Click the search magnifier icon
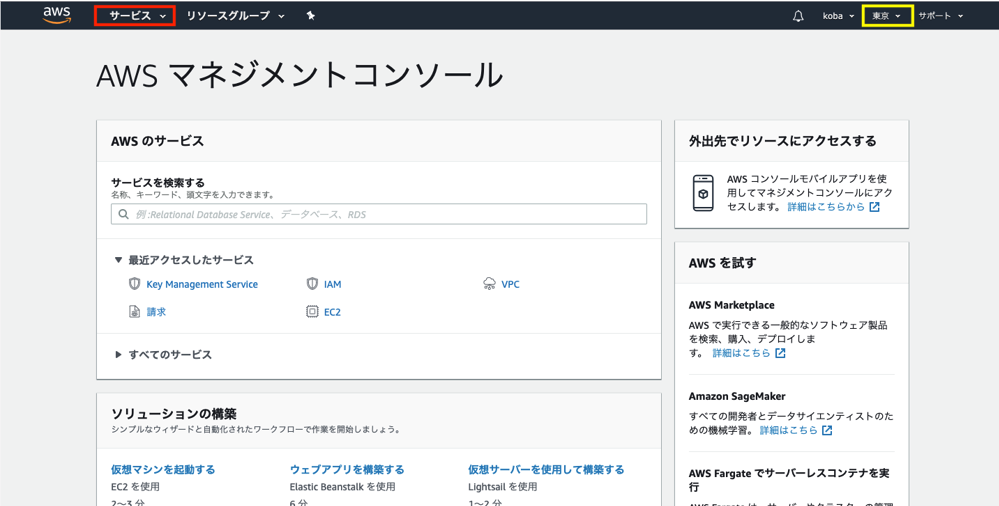Image resolution: width=999 pixels, height=506 pixels. (124, 214)
